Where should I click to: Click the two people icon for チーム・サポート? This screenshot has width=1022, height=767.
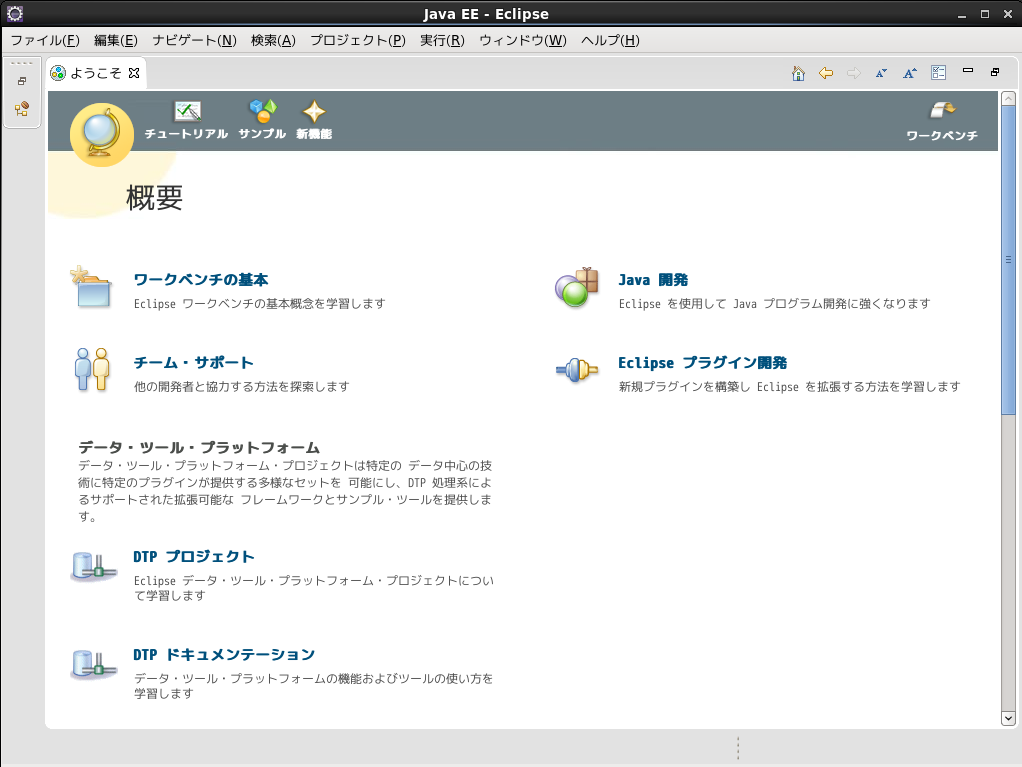pyautogui.click(x=92, y=369)
